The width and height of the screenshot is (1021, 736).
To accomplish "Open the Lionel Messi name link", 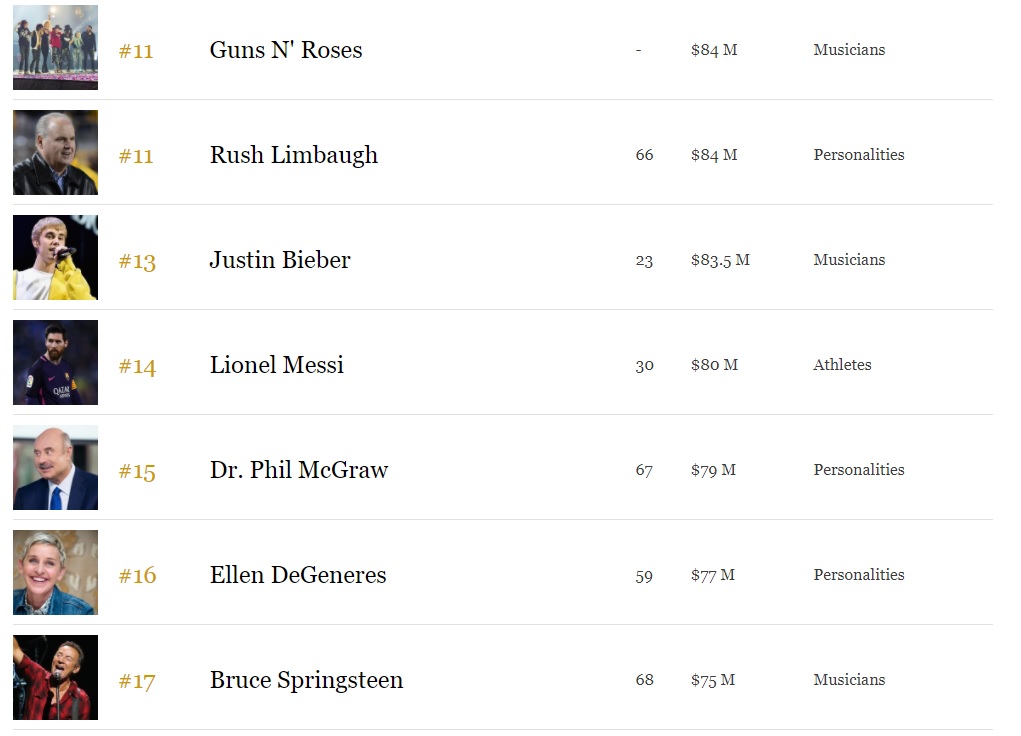I will coord(276,365).
